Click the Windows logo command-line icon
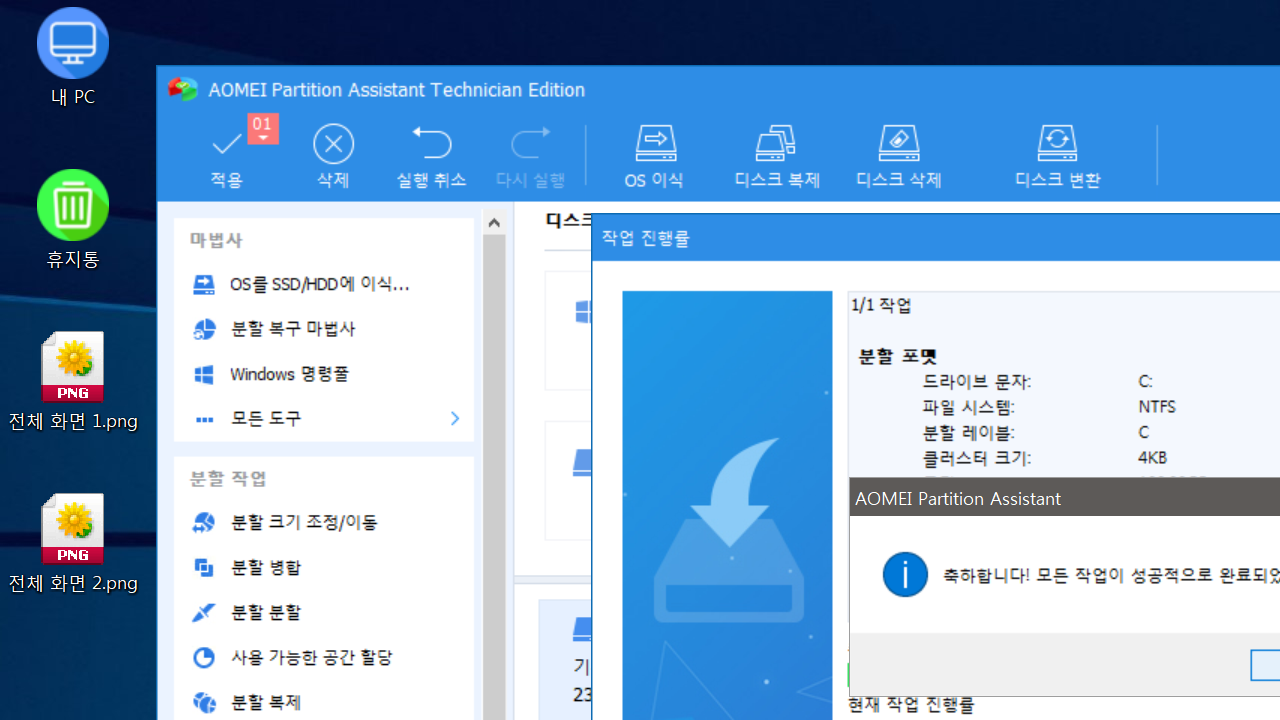Image resolution: width=1280 pixels, height=720 pixels. (204, 374)
